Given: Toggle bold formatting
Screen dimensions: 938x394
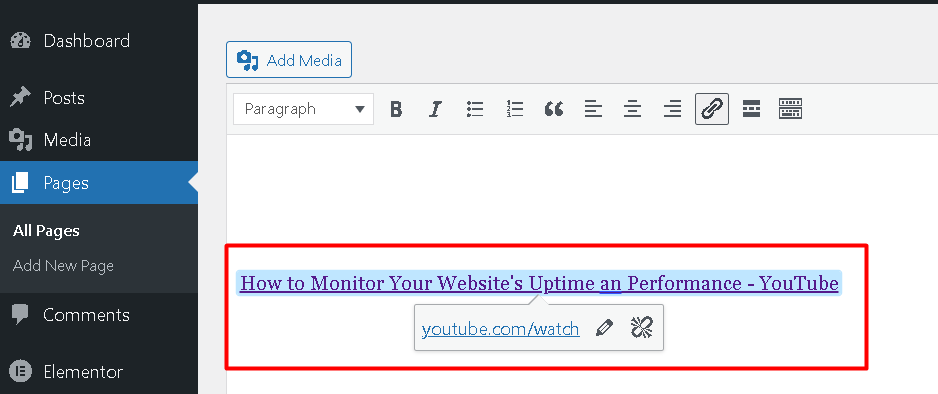Looking at the screenshot, I should click(x=395, y=109).
